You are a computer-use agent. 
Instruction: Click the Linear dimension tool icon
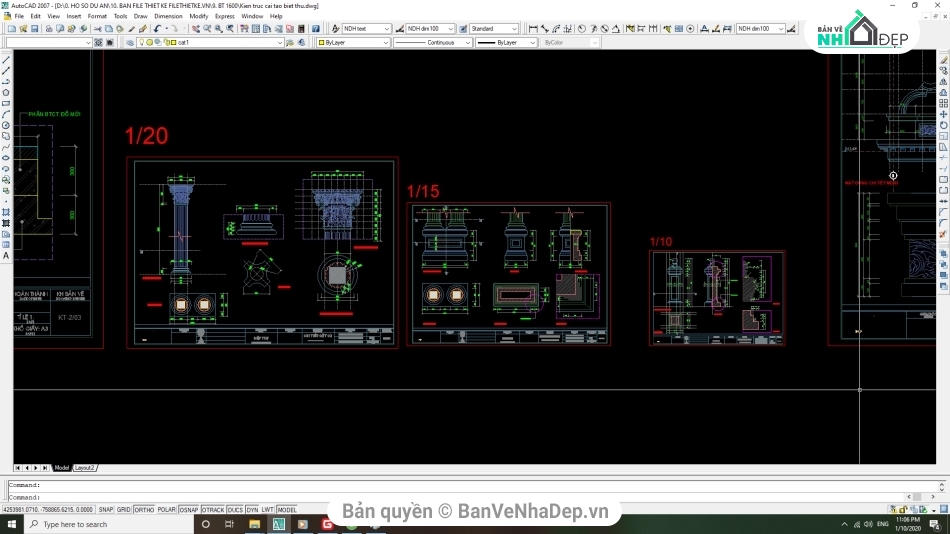click(533, 29)
